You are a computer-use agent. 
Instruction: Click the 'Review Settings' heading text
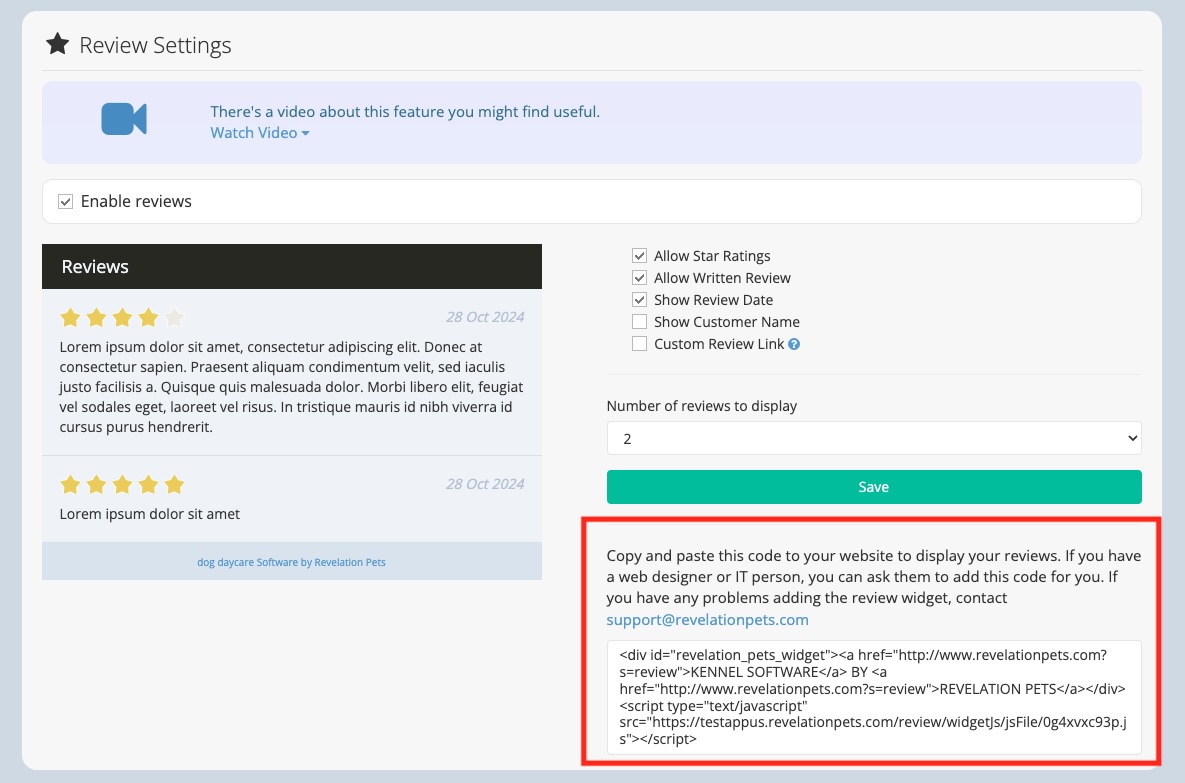point(156,45)
